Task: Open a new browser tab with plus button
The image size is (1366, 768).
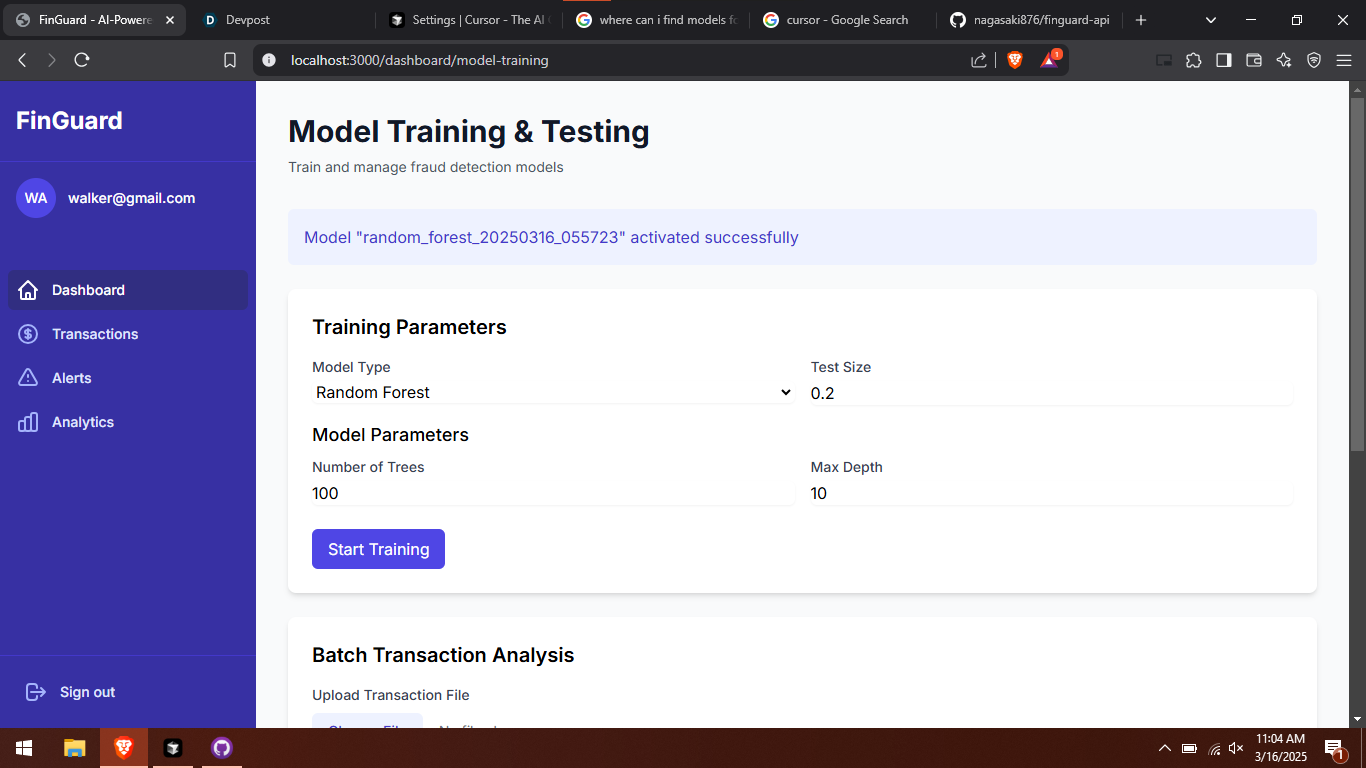Action: point(1141,20)
